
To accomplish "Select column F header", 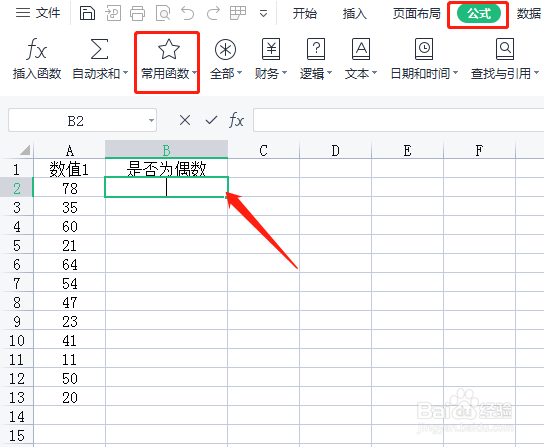I will [479, 150].
